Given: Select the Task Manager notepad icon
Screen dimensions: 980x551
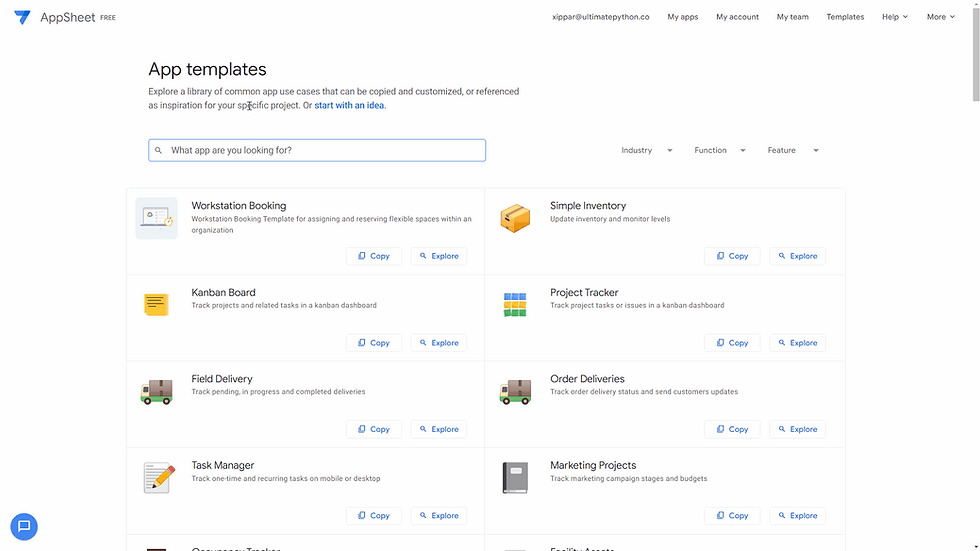Looking at the screenshot, I should coord(159,478).
